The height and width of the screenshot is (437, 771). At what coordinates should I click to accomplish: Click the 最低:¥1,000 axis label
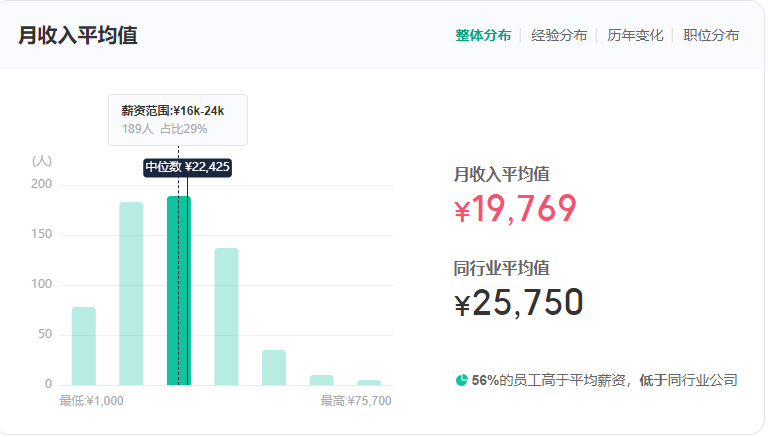92,403
